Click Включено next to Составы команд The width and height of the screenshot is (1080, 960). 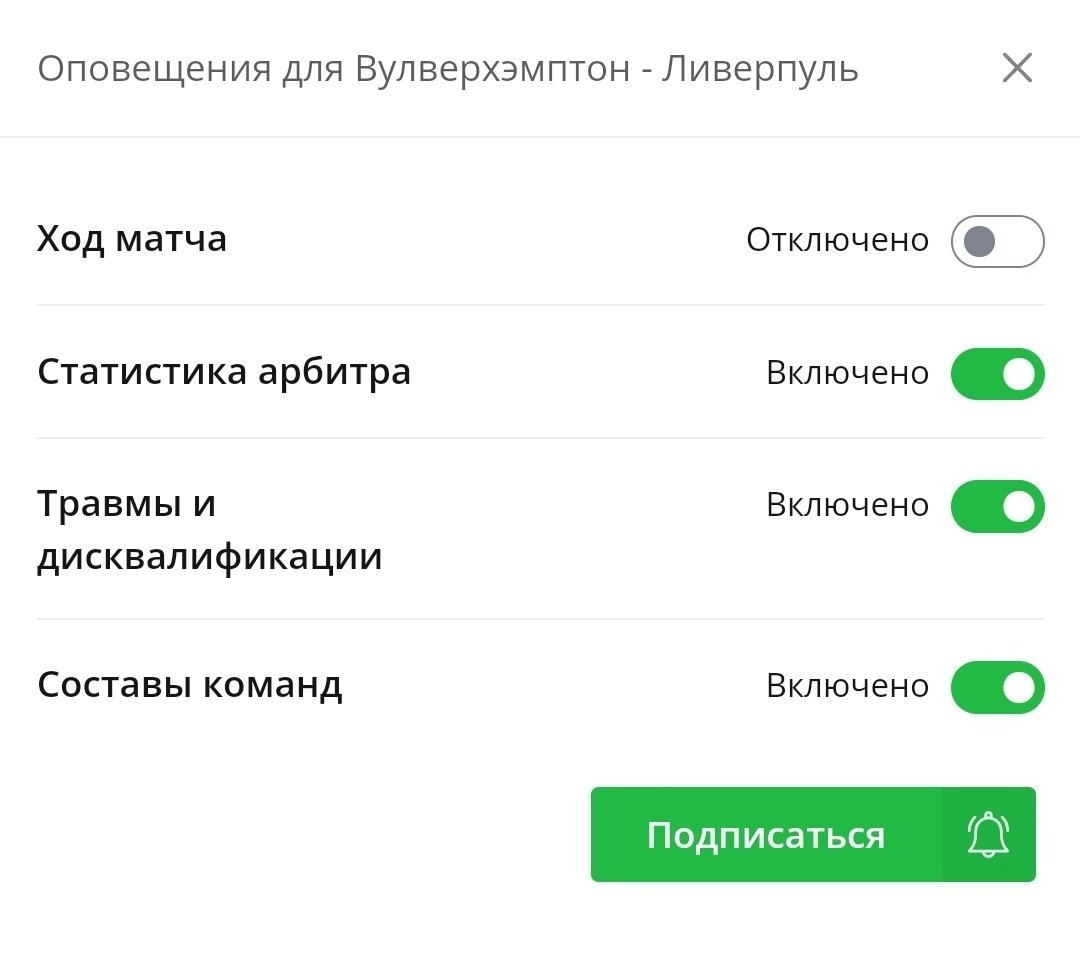click(x=847, y=686)
